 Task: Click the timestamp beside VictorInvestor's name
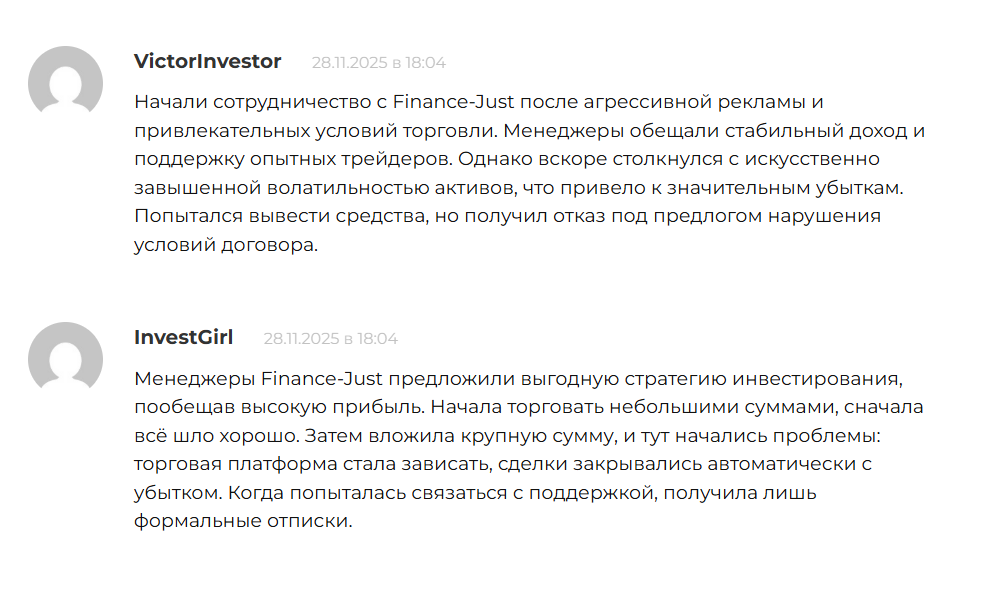click(x=378, y=62)
